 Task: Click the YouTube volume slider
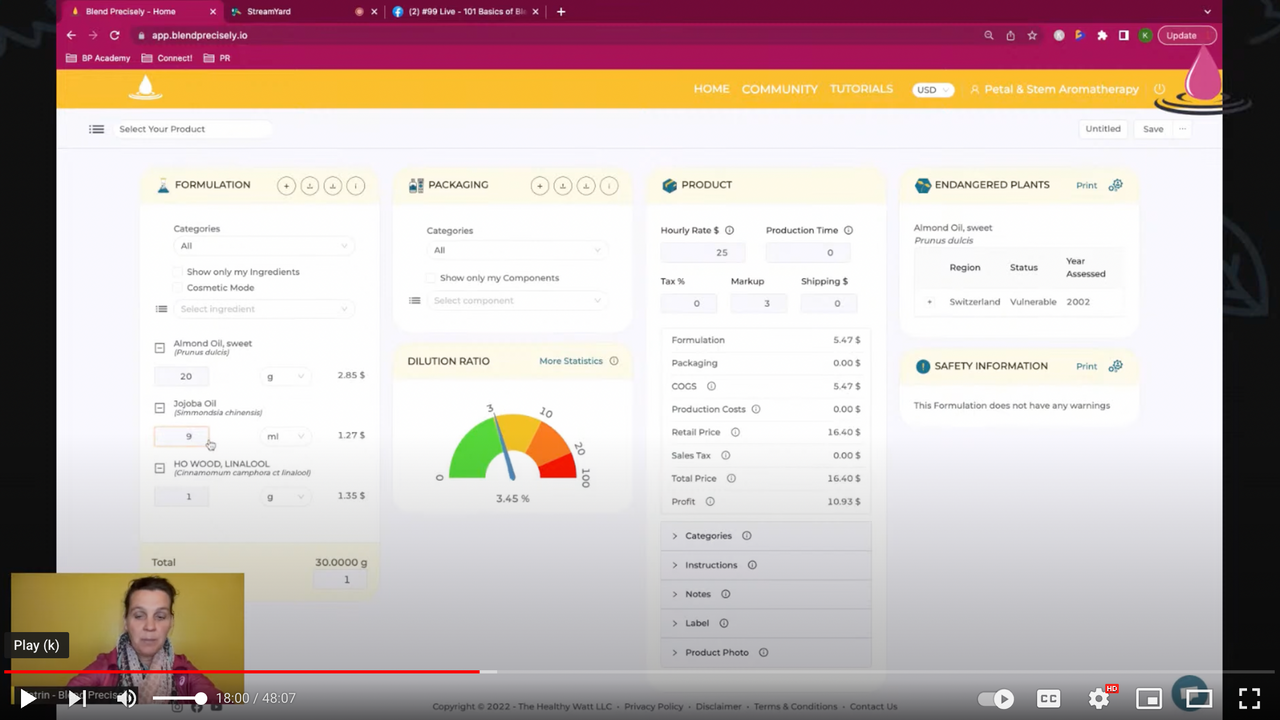coord(179,698)
